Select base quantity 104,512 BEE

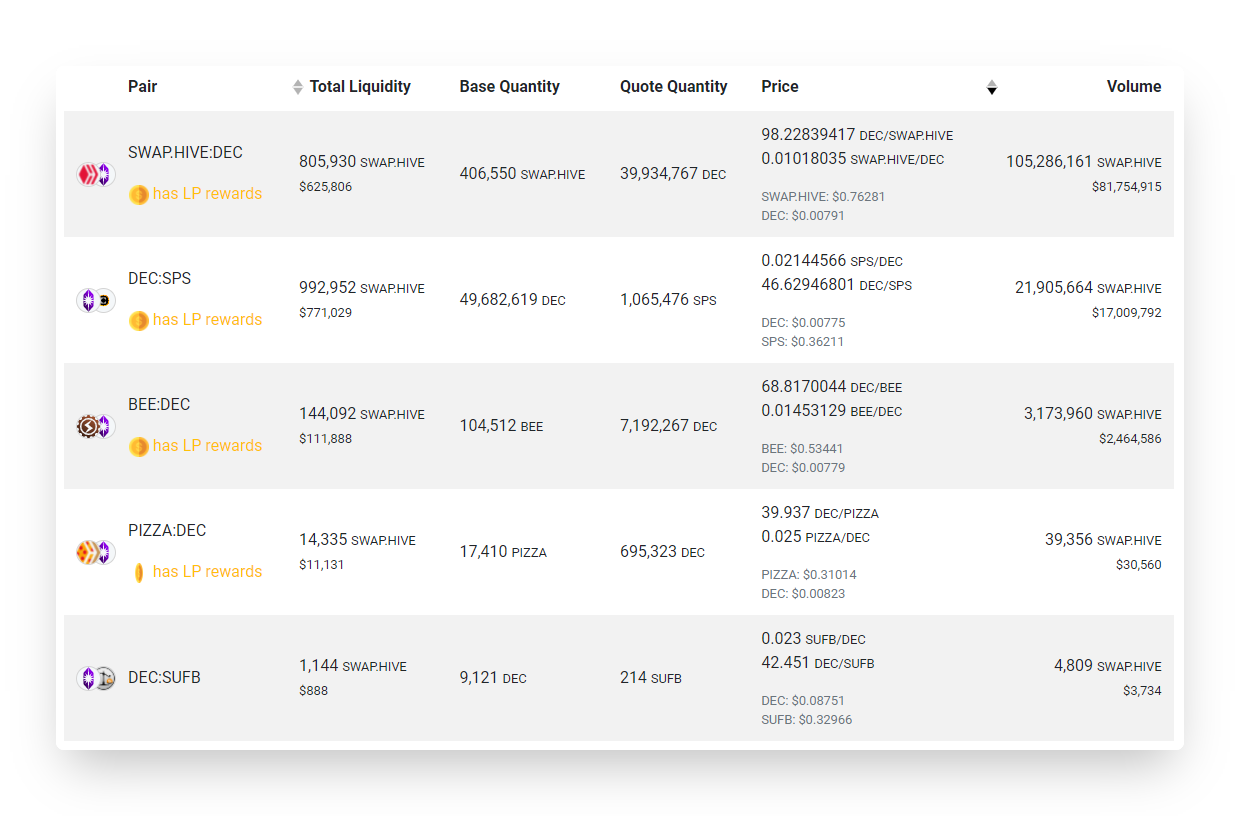coord(502,426)
